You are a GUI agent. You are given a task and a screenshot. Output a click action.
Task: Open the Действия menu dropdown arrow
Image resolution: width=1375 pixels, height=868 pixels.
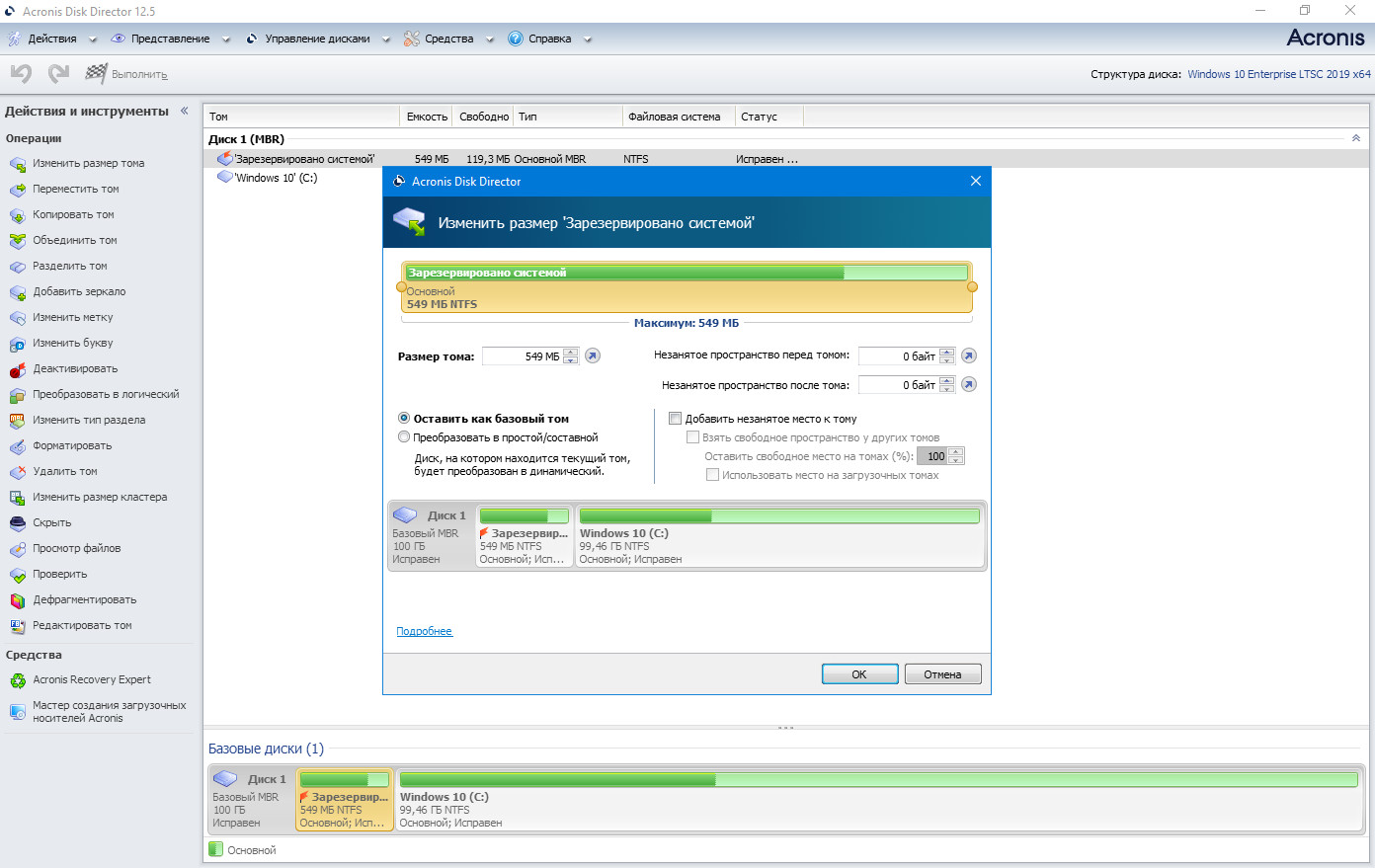(x=93, y=39)
